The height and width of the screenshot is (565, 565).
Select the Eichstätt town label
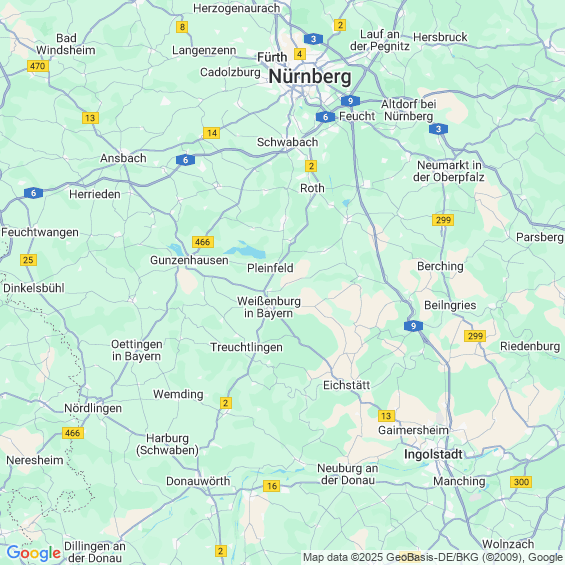[347, 385]
